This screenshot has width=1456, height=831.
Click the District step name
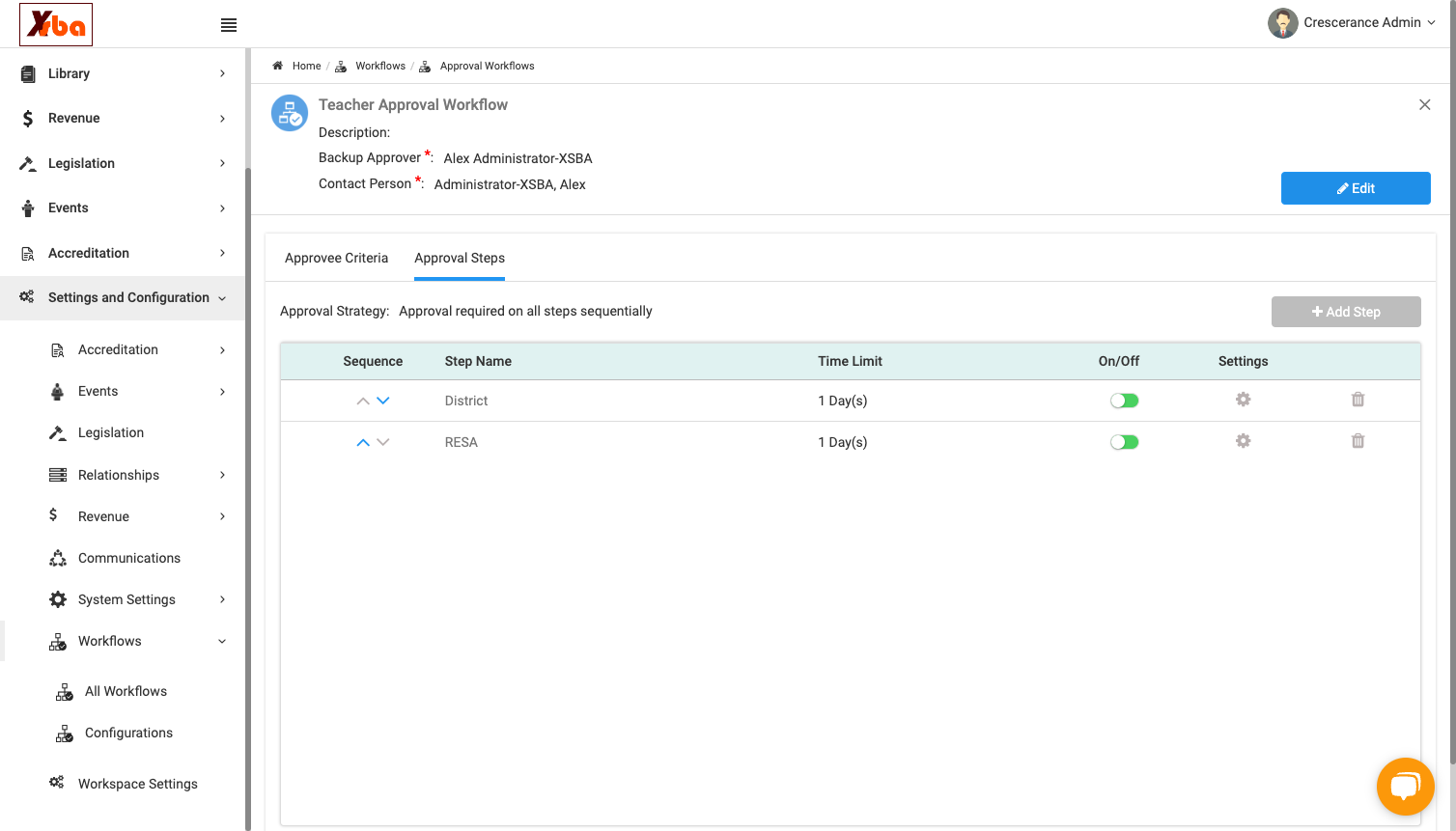(x=466, y=401)
